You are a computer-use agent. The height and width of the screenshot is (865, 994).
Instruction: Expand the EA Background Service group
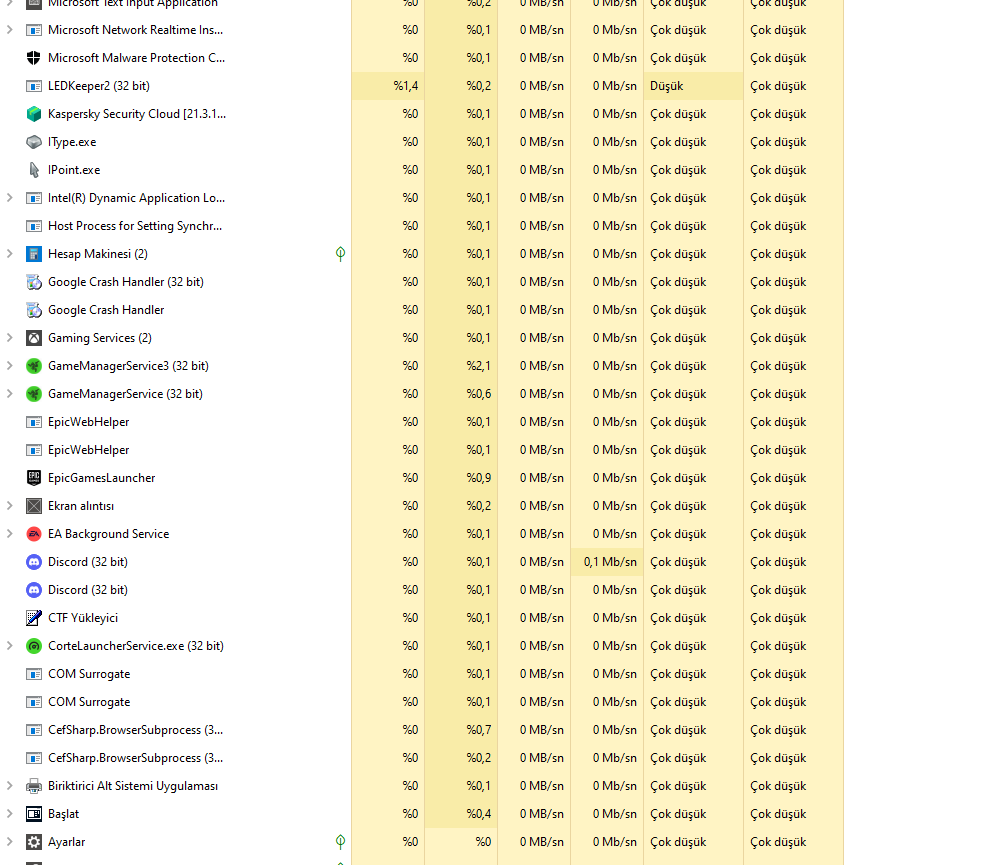[x=10, y=534]
